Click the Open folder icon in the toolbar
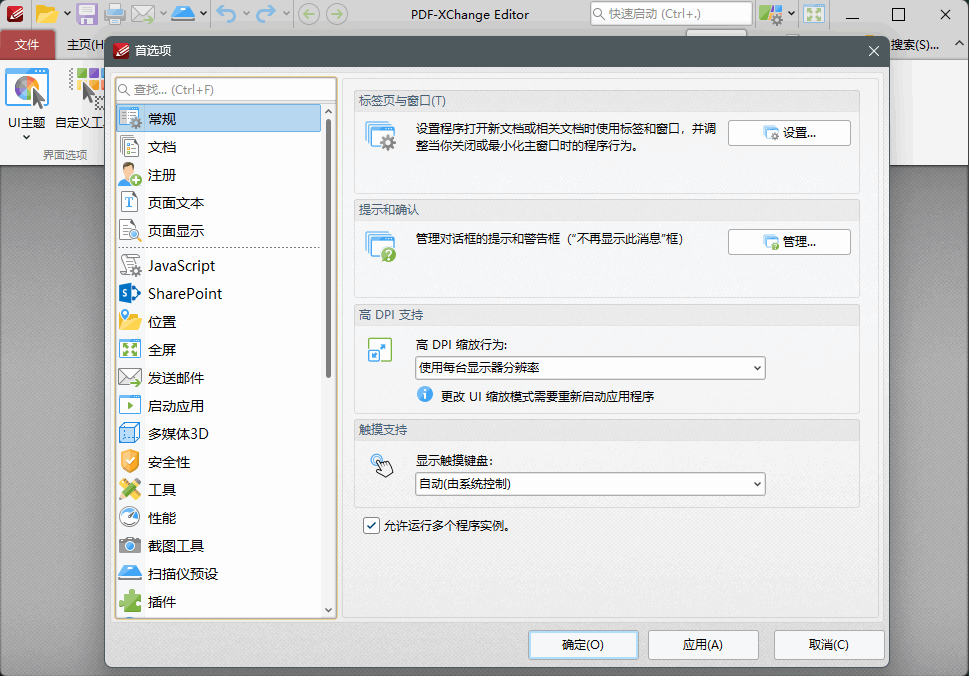 pos(47,14)
